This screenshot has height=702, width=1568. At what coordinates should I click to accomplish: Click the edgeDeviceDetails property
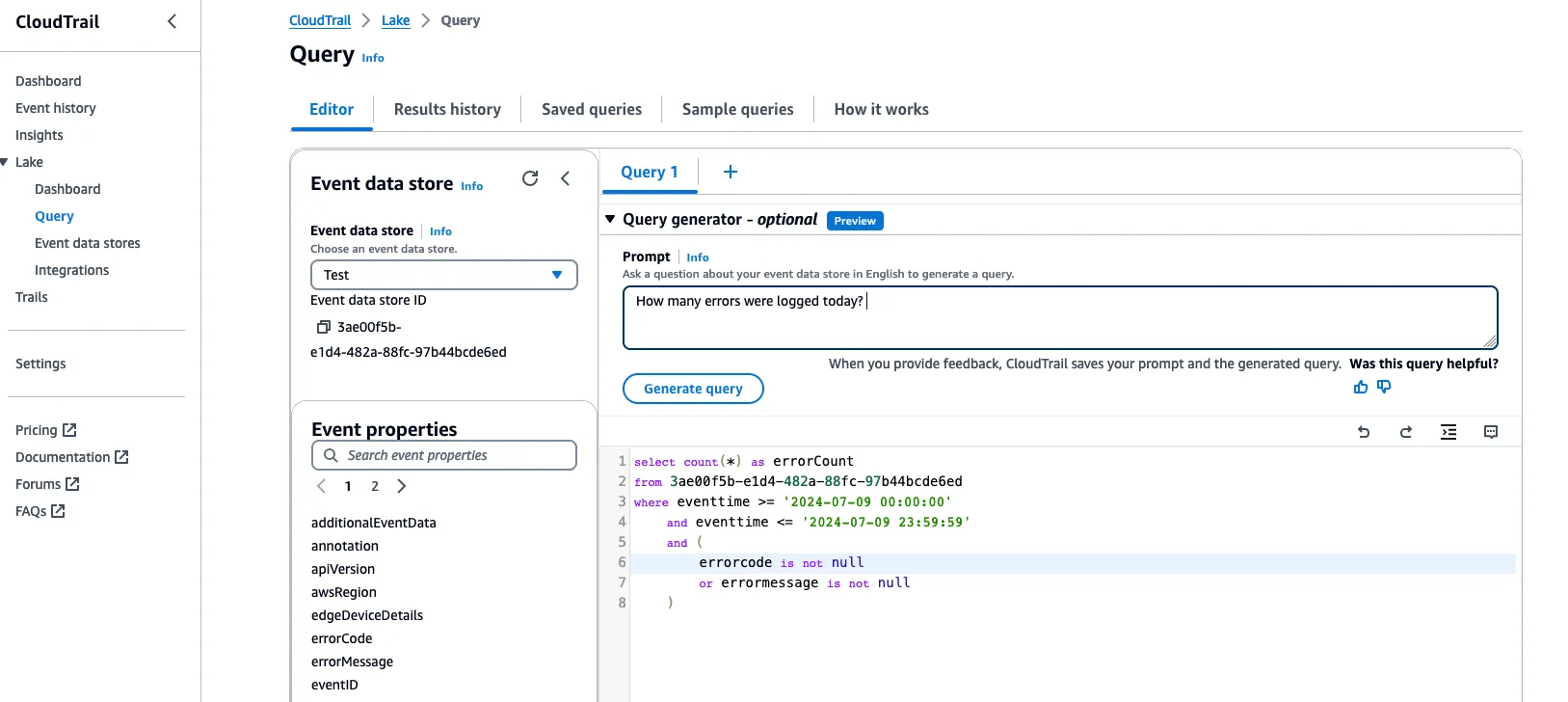[x=367, y=615]
